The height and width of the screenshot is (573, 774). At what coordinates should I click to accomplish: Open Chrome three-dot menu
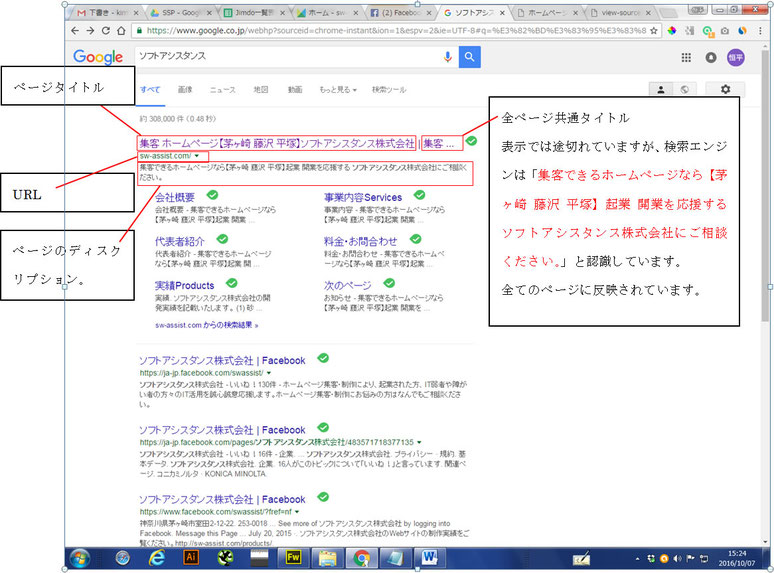[760, 31]
